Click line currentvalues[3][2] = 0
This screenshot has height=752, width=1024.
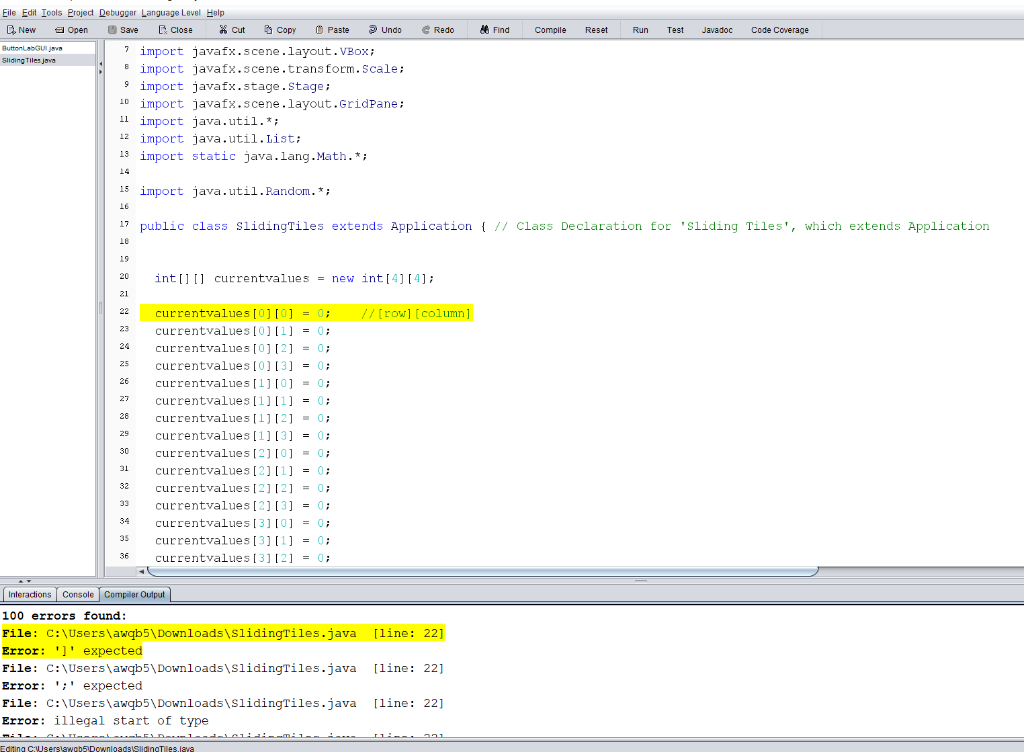click(242, 558)
